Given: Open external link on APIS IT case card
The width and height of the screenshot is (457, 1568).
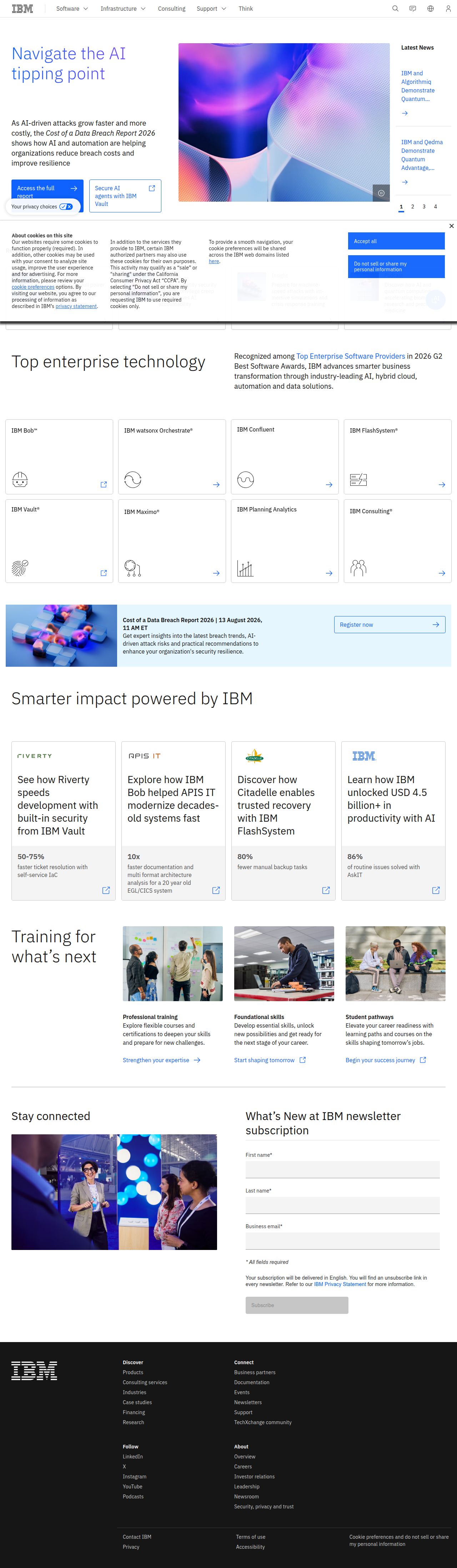Looking at the screenshot, I should pos(215,890).
